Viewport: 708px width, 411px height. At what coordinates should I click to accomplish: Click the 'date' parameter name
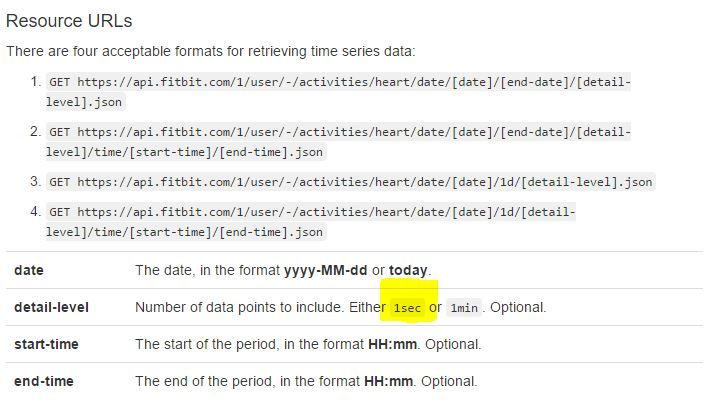click(29, 270)
